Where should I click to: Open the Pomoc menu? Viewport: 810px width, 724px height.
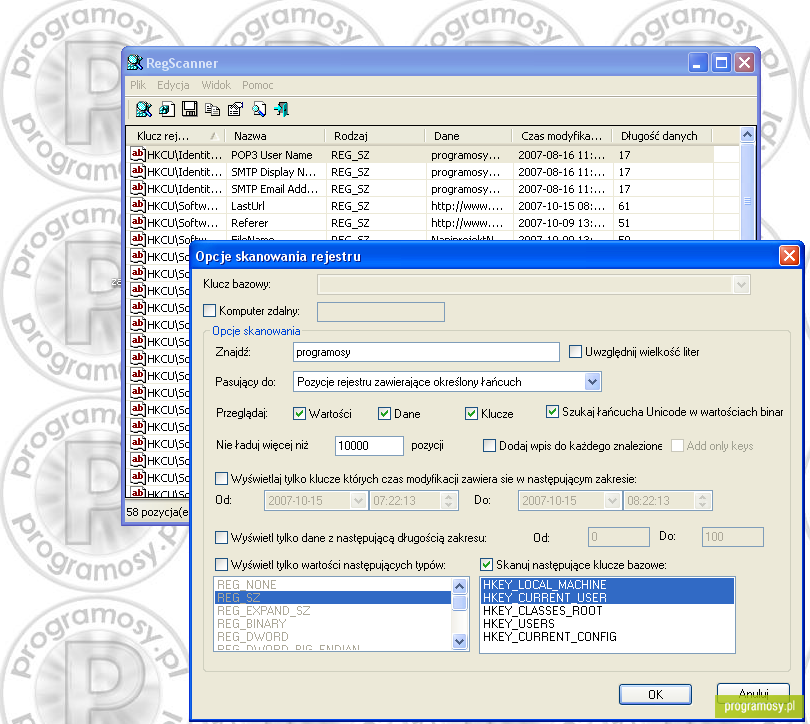pyautogui.click(x=257, y=85)
